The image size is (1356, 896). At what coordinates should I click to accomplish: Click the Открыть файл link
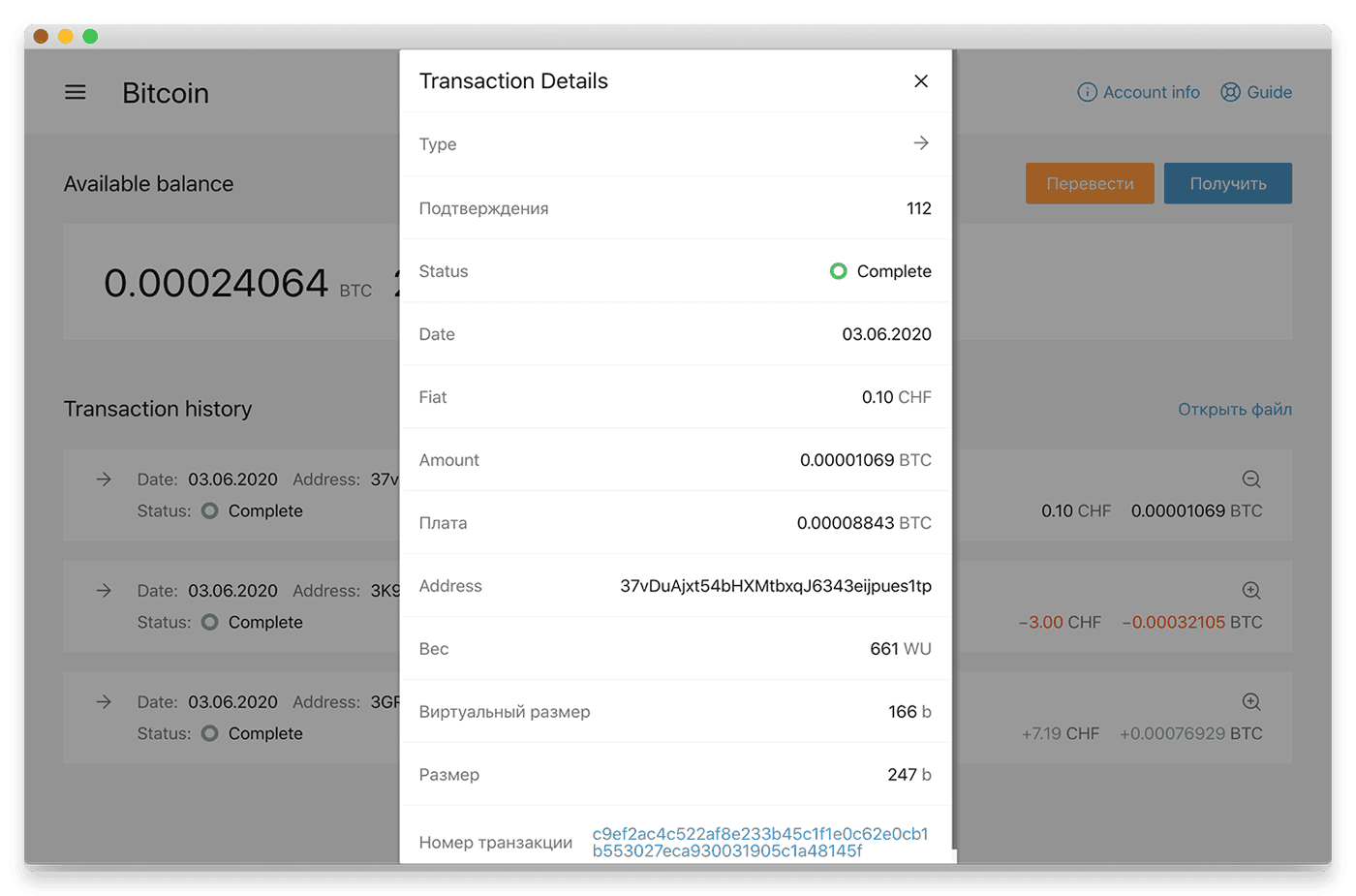[x=1235, y=409]
